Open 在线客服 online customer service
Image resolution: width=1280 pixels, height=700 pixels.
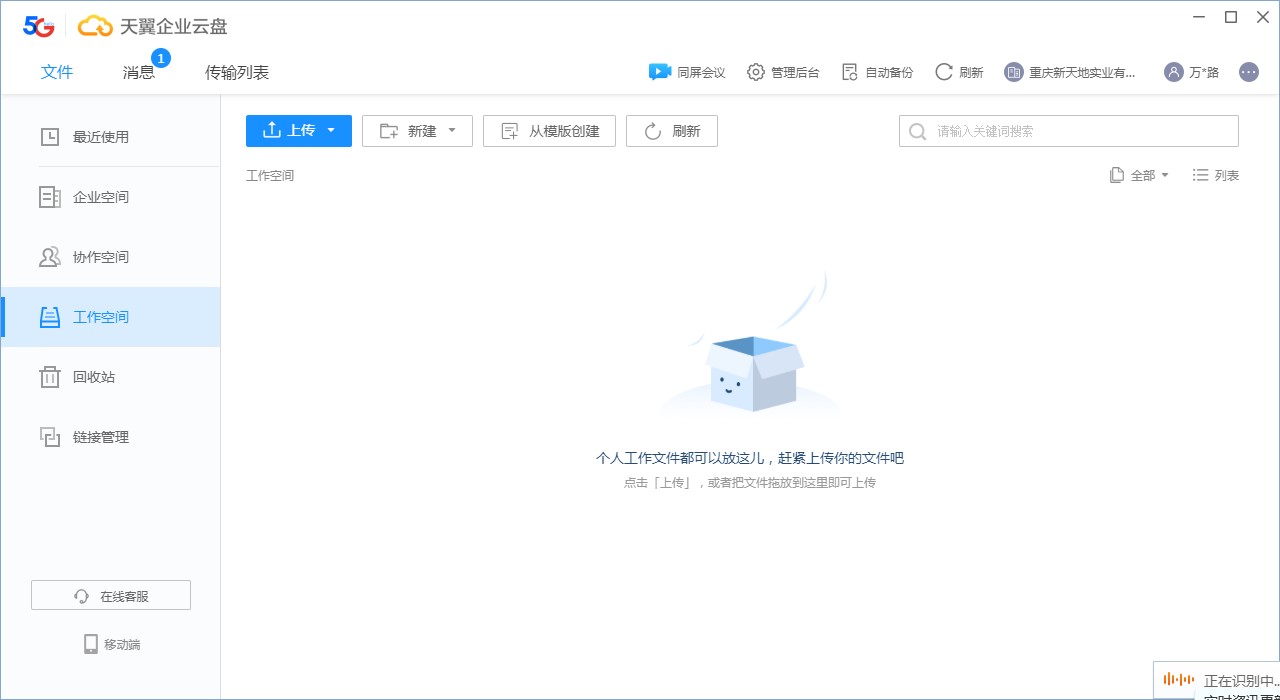pyautogui.click(x=110, y=594)
